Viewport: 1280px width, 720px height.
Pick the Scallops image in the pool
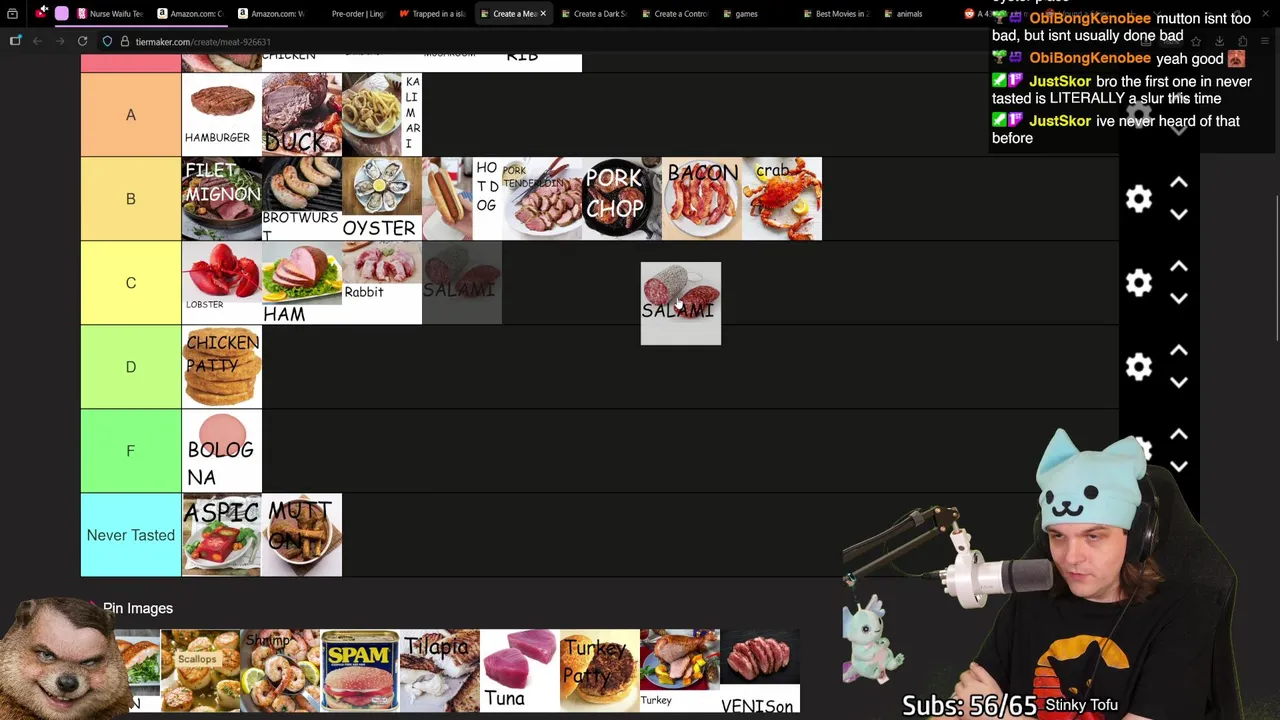200,670
